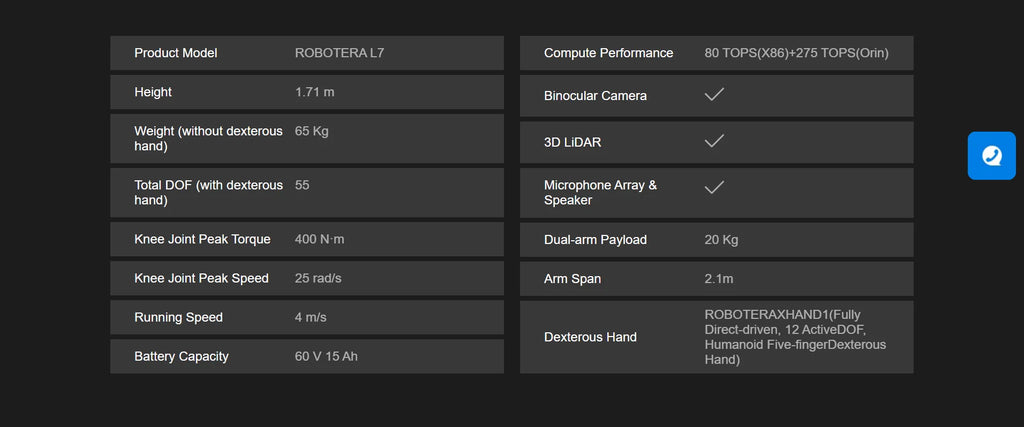Select the 60 V 15 Ah battery value
Viewport: 1024px width, 427px height.
click(x=327, y=356)
